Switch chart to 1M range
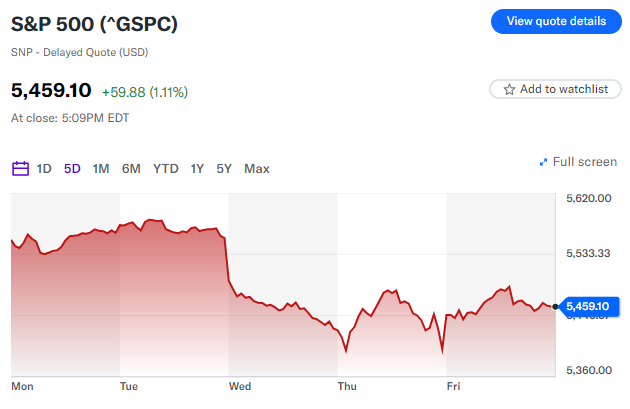This screenshot has height=409, width=630. coord(101,168)
